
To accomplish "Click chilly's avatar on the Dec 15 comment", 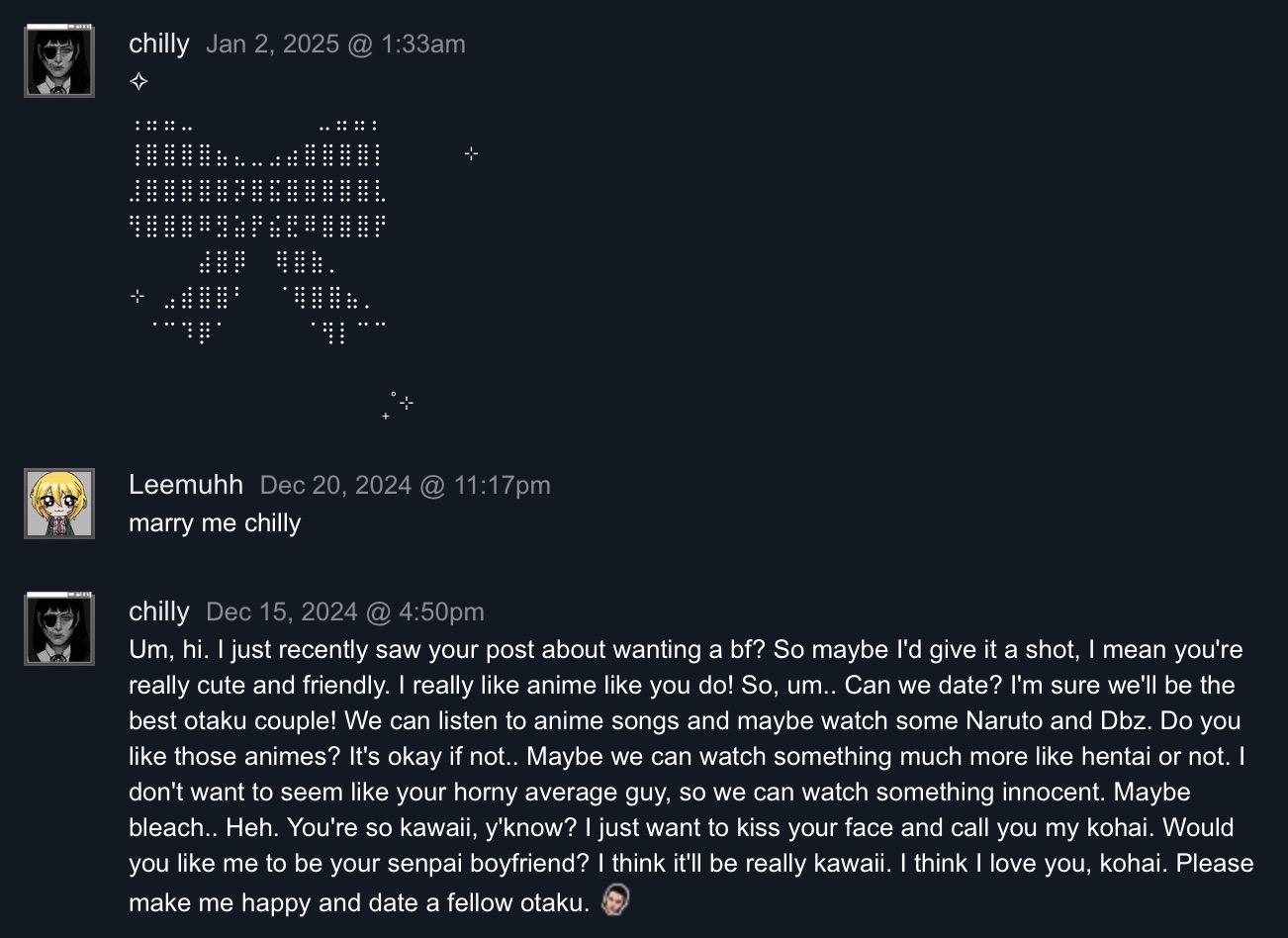I will pyautogui.click(x=59, y=628).
